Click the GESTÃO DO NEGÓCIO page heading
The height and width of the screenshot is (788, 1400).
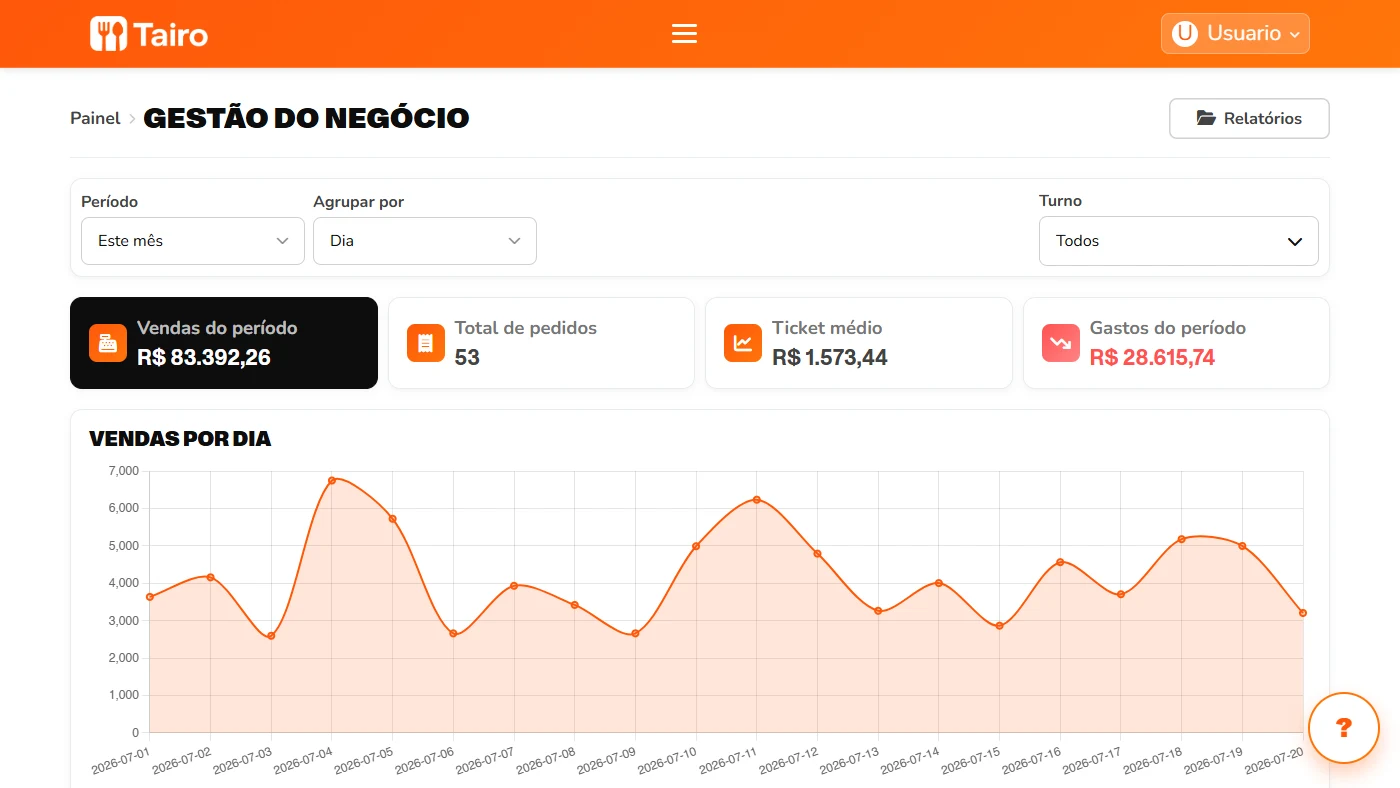(306, 118)
